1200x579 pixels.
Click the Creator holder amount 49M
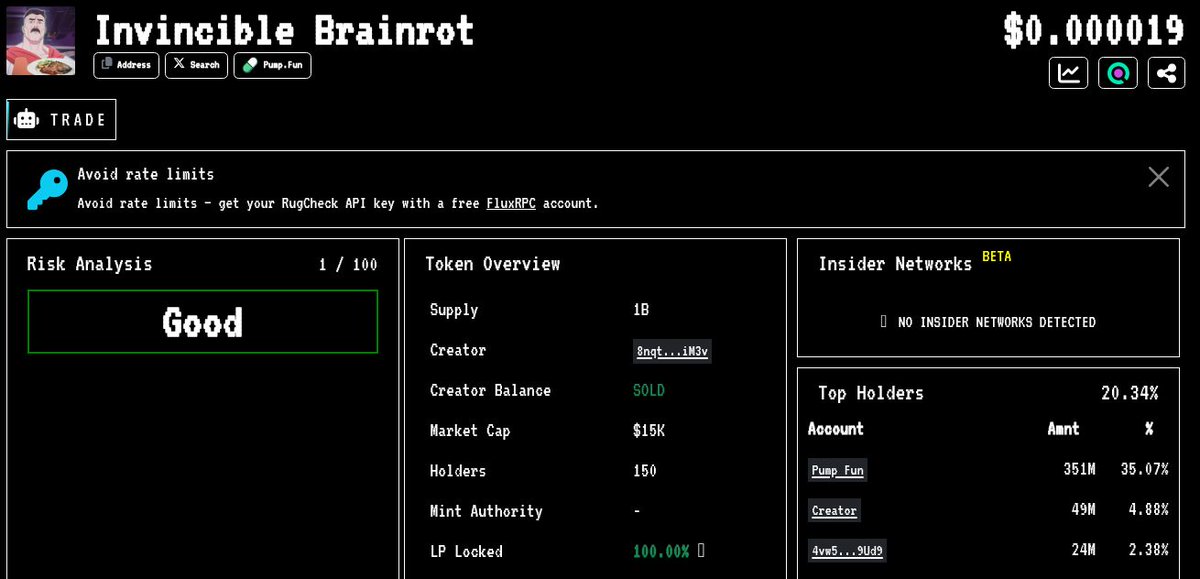(x=1083, y=509)
